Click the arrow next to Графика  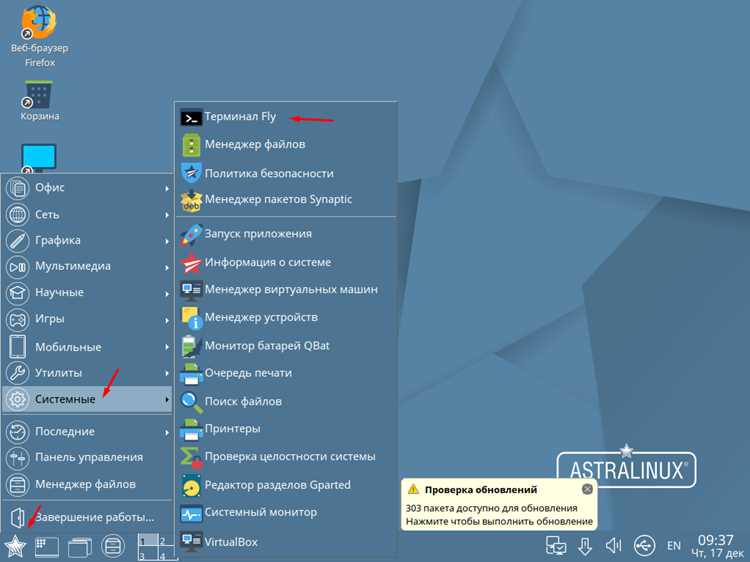166,241
